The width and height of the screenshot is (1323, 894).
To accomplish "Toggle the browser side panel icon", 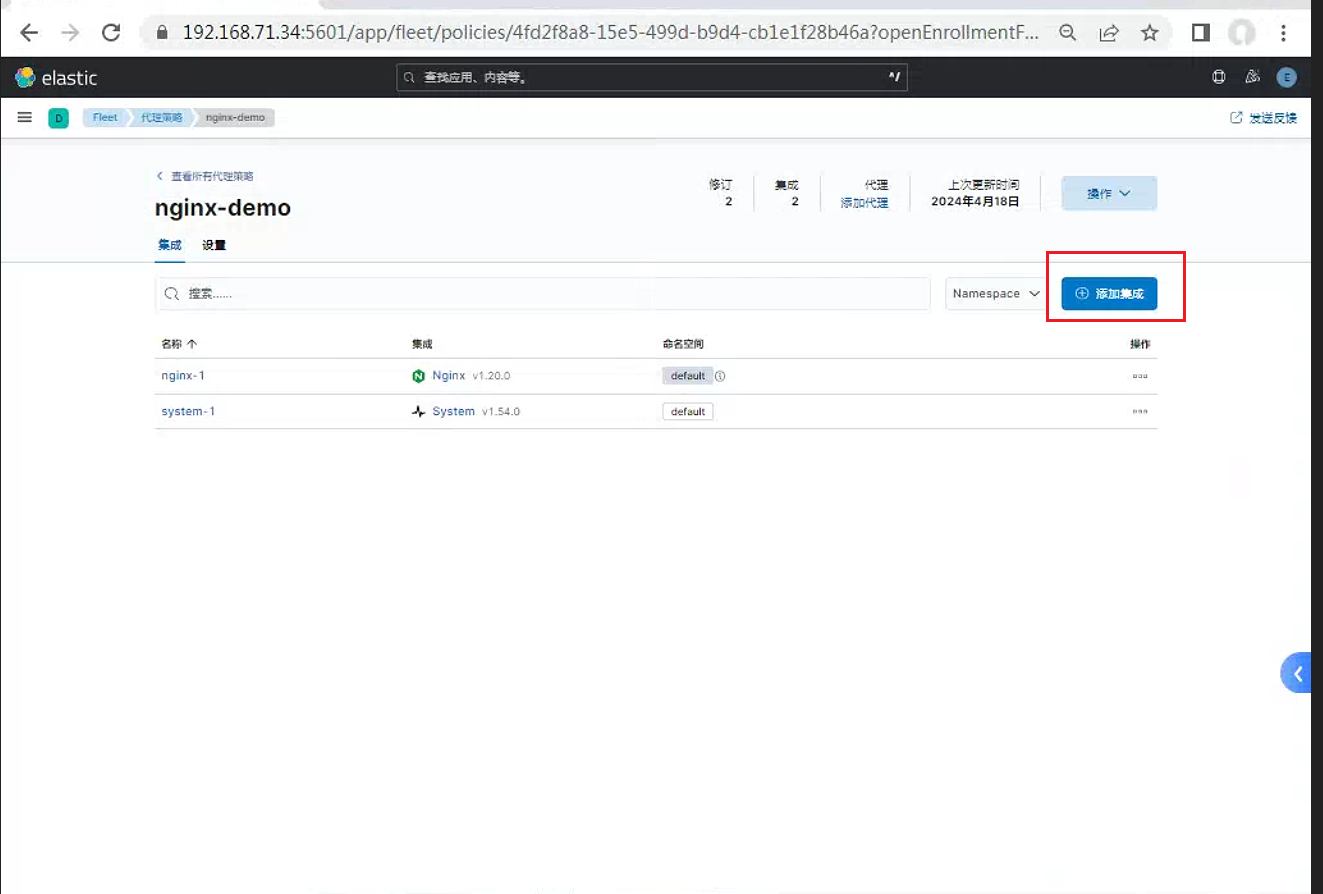I will [x=1201, y=33].
